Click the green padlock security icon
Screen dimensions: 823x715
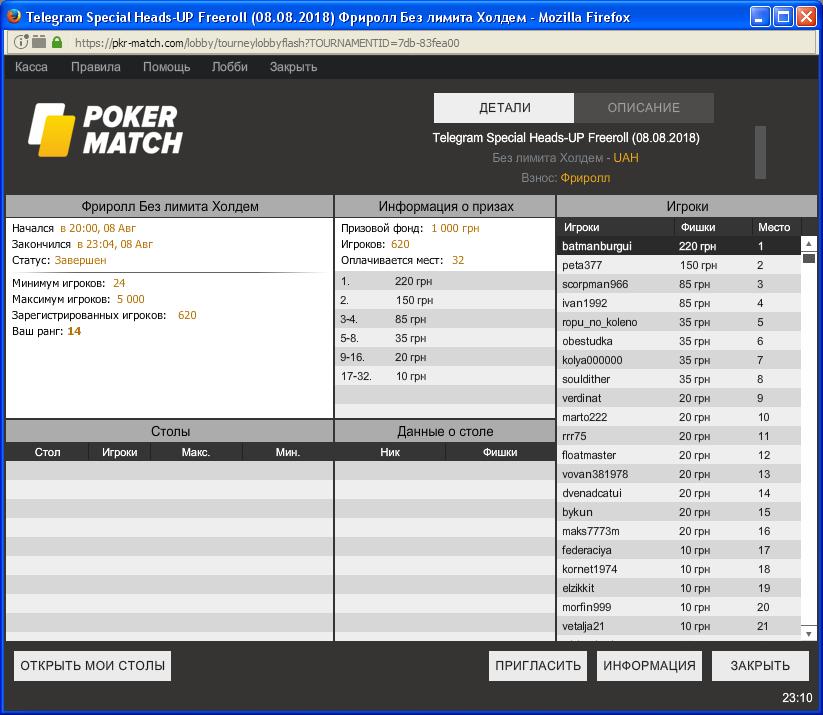click(x=57, y=42)
